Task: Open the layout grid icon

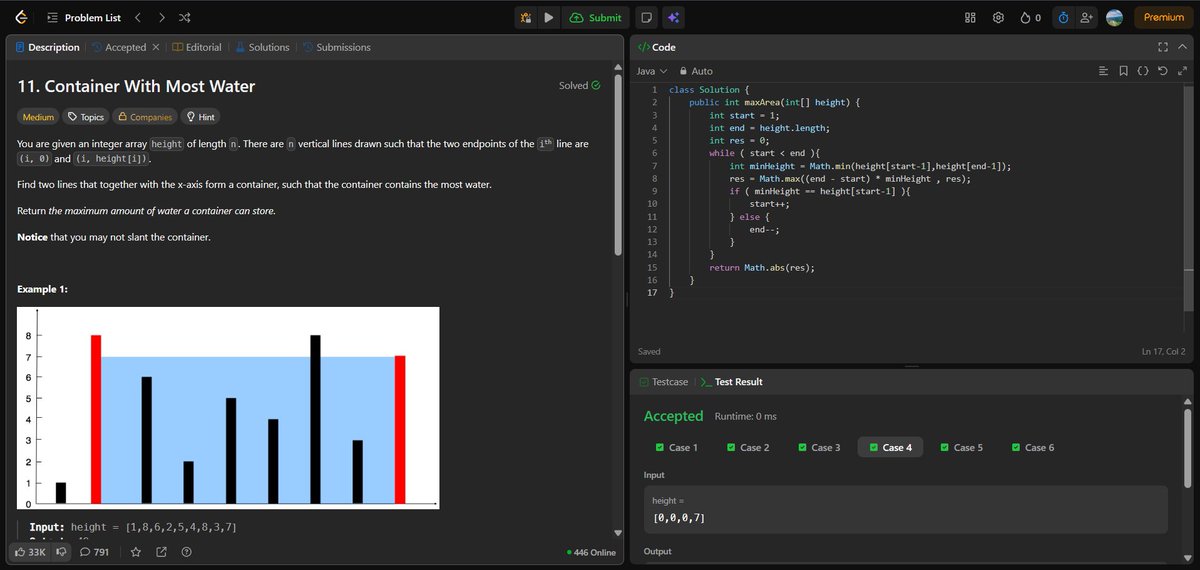Action: pos(969,17)
